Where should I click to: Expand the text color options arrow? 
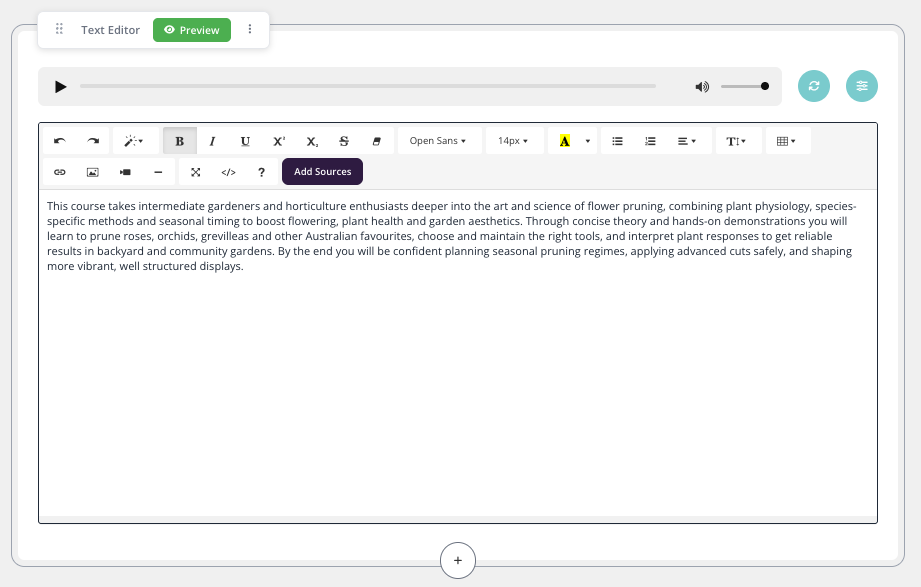(588, 141)
